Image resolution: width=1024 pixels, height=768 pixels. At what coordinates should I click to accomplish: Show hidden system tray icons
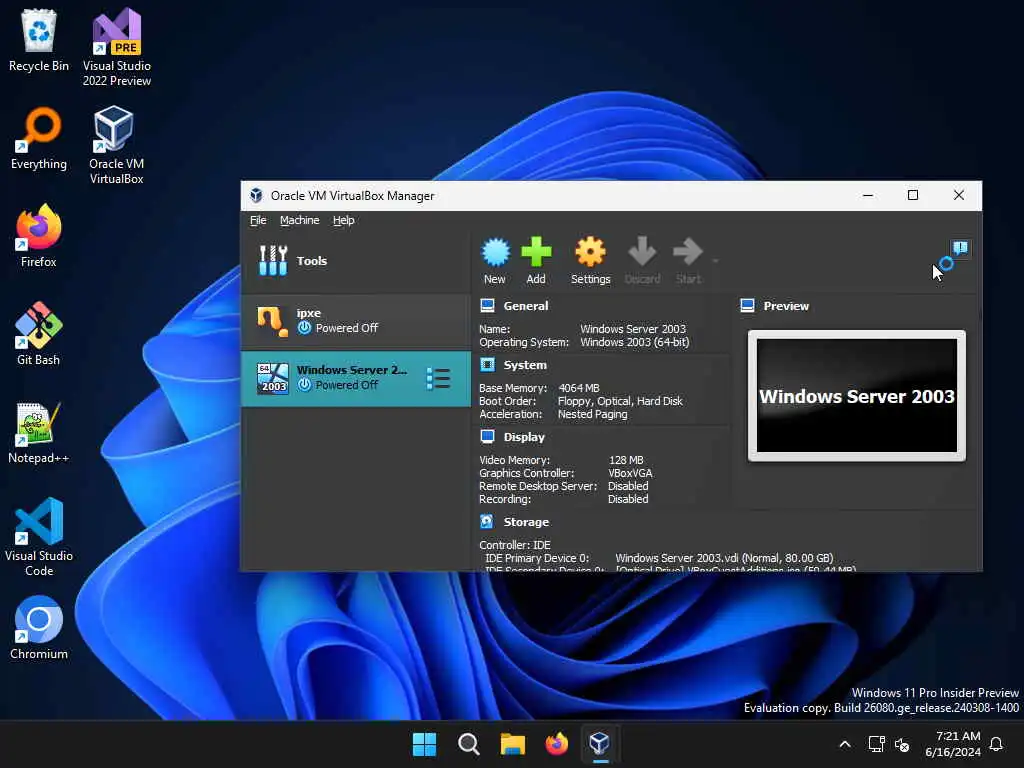coord(844,744)
